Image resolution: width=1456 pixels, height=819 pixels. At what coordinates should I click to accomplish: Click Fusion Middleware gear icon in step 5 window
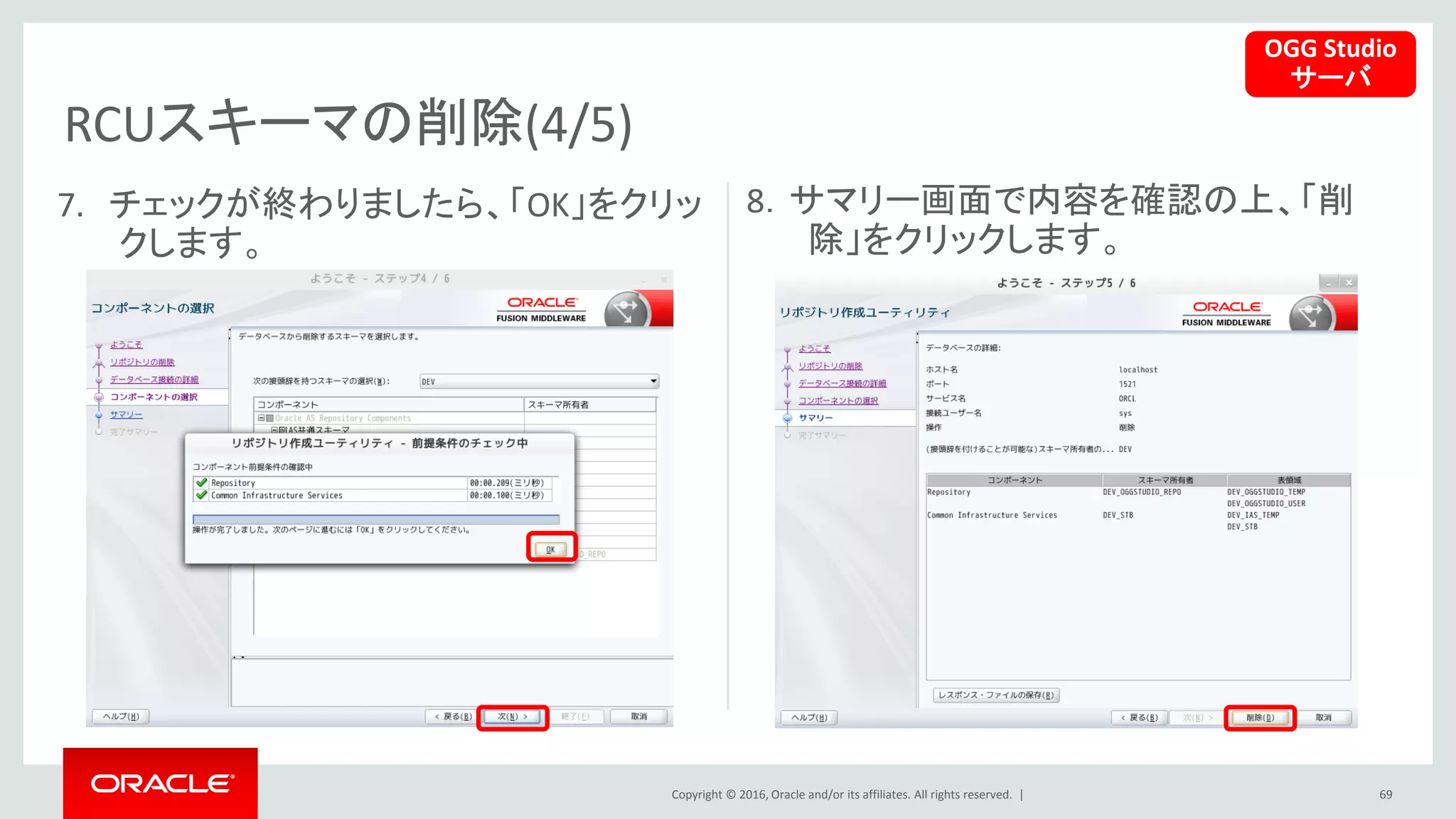tap(1311, 315)
